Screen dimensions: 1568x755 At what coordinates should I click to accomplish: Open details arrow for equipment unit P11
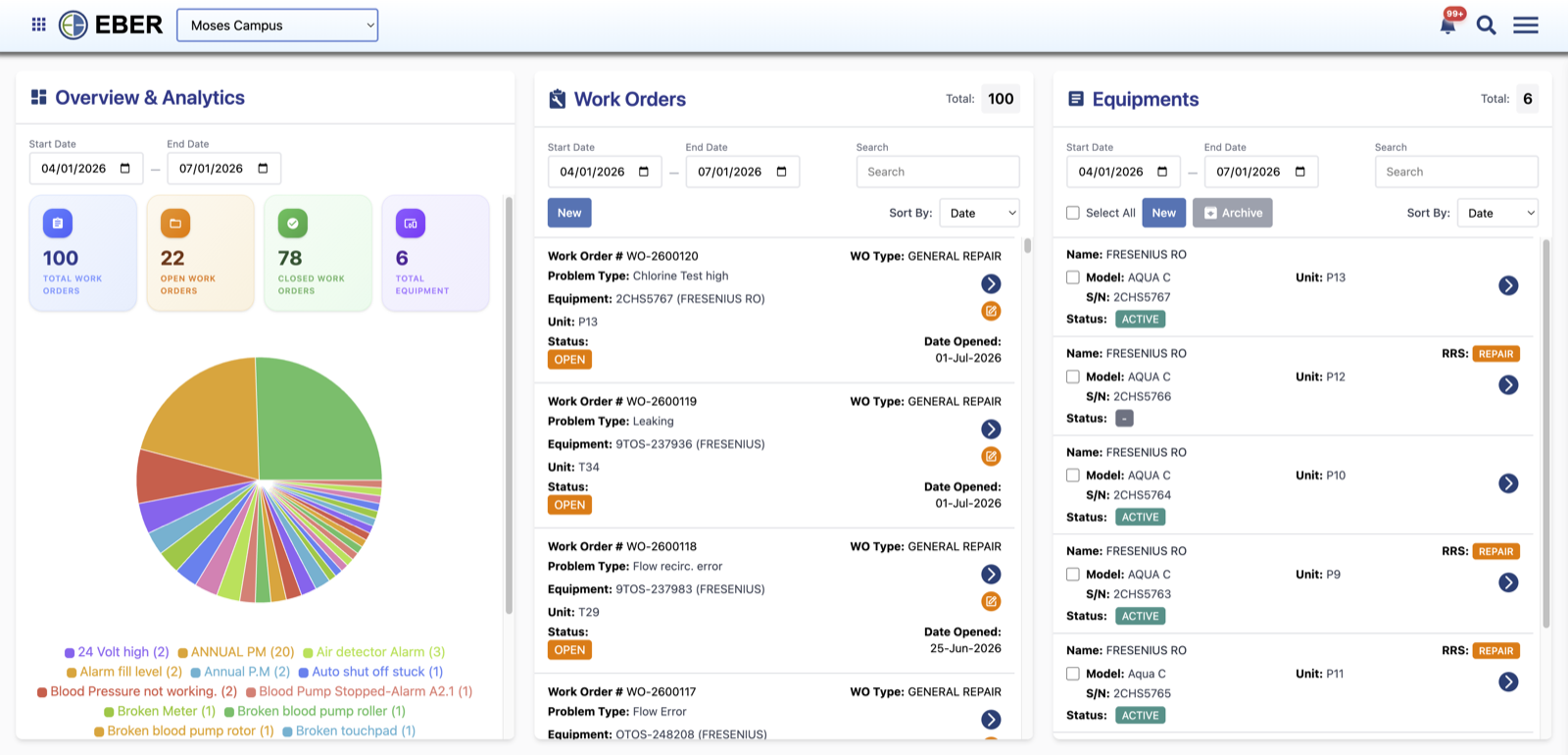[1508, 681]
